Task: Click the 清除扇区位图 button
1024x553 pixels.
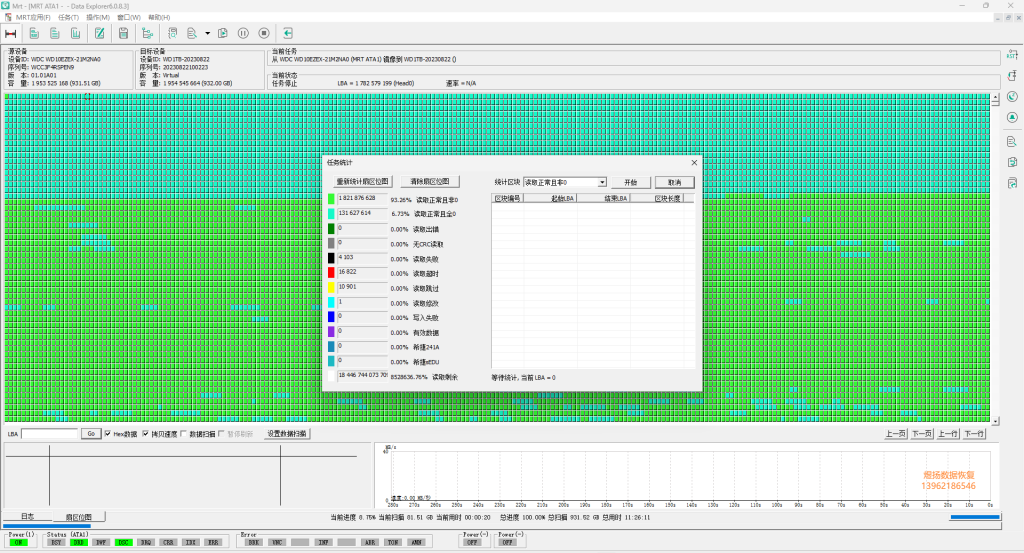Action: tap(430, 182)
